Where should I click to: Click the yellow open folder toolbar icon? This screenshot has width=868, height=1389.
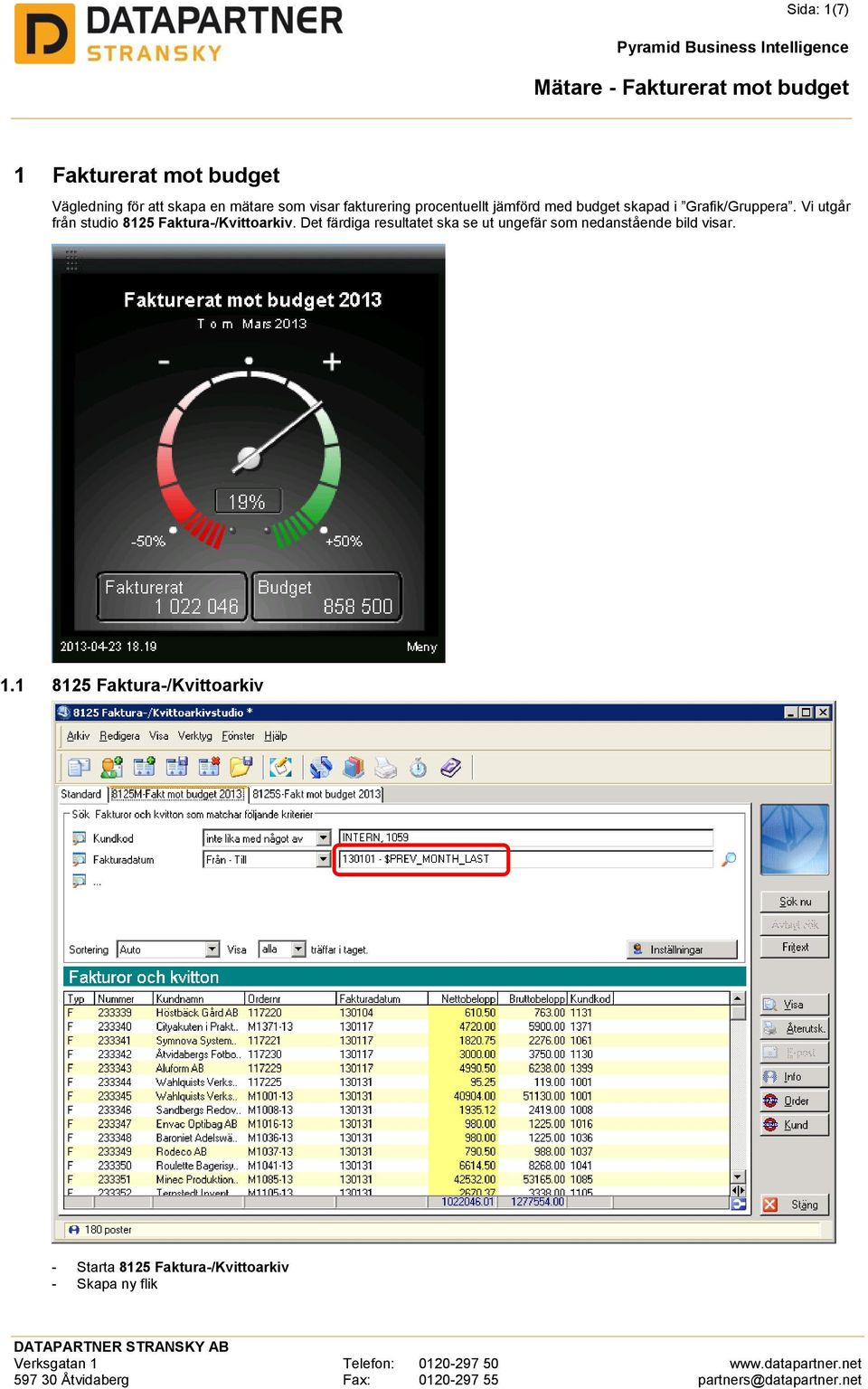(241, 768)
